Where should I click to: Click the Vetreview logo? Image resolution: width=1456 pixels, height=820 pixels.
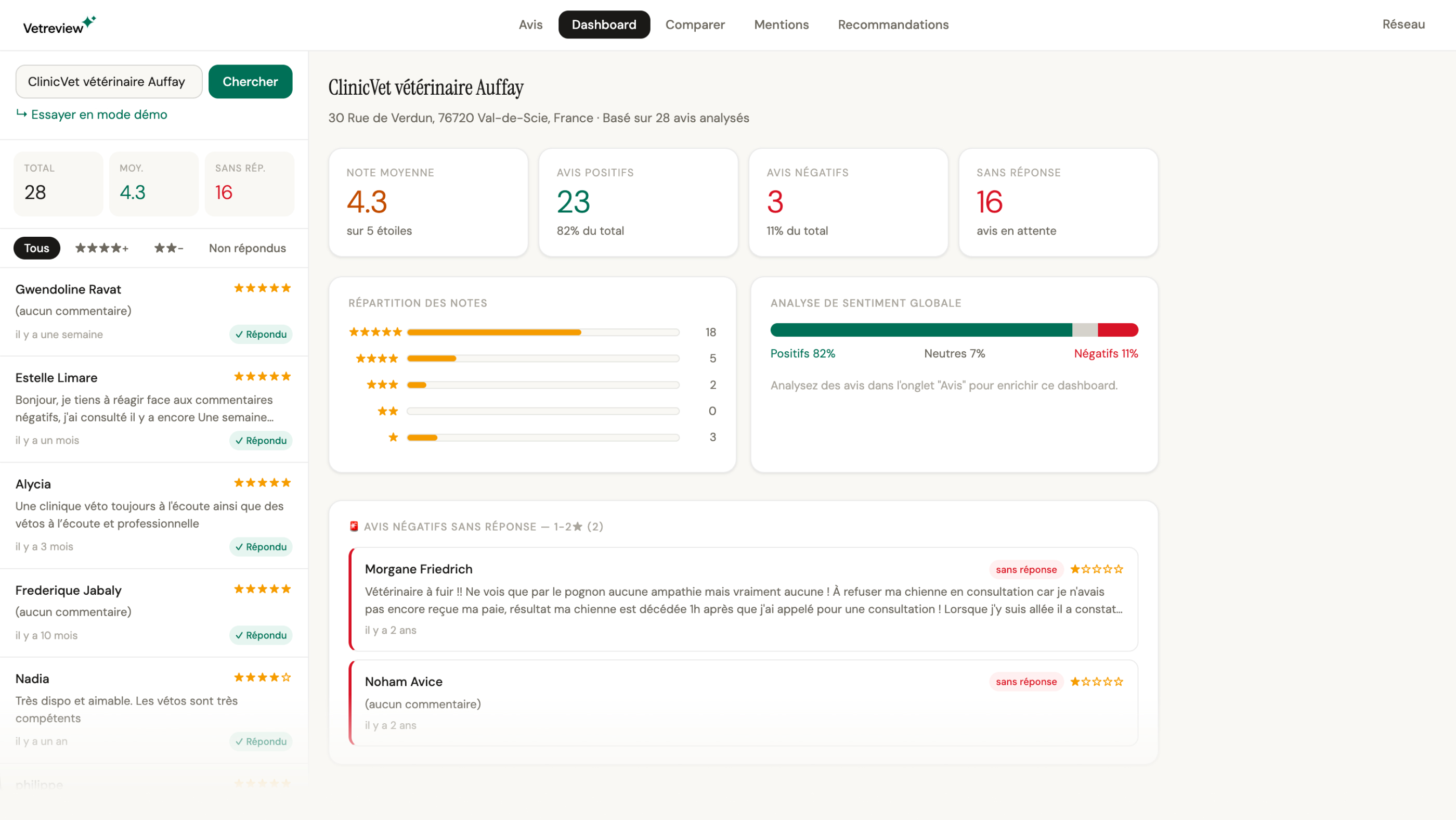pos(59,26)
